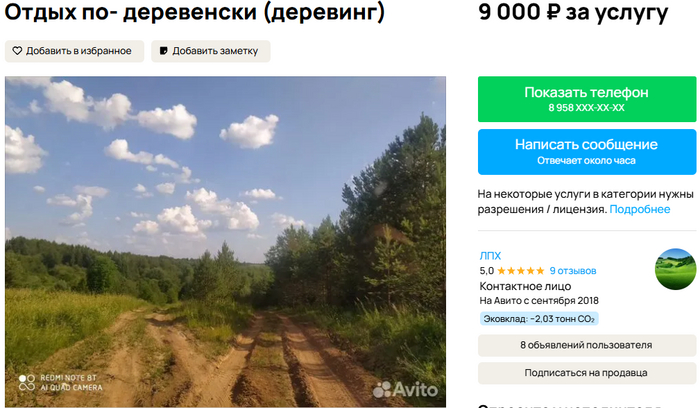Viewport: 700px width, 408px height.
Task: Open the main countryside road photo
Action: coord(225,241)
